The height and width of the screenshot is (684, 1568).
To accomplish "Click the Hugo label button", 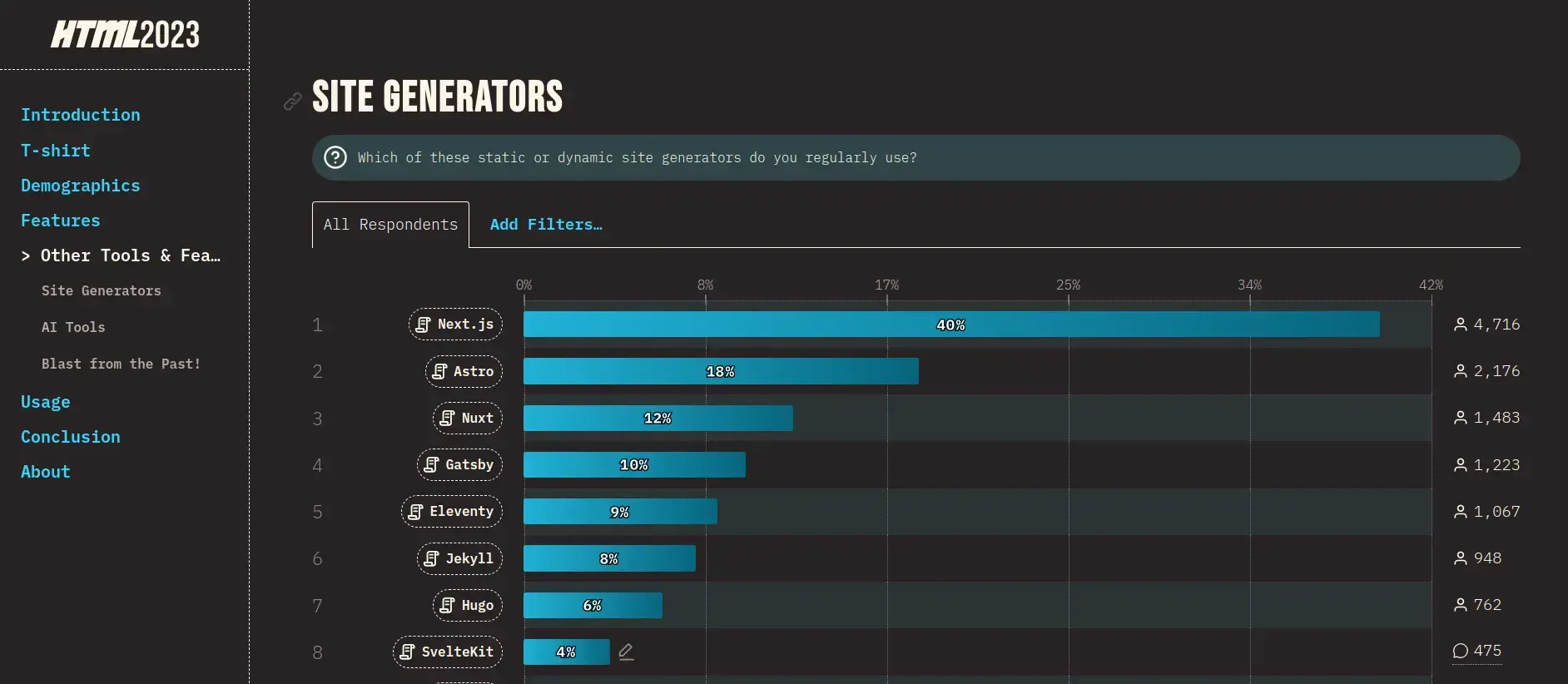I will pyautogui.click(x=468, y=605).
